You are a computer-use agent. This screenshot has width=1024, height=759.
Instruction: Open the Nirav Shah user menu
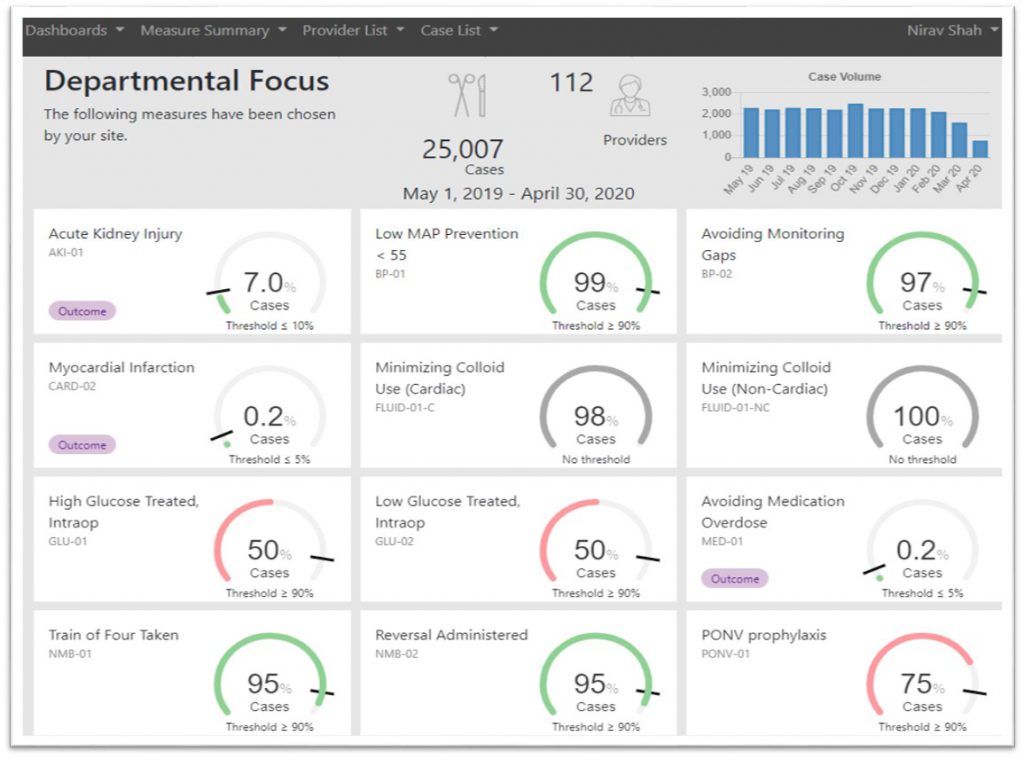pos(952,30)
